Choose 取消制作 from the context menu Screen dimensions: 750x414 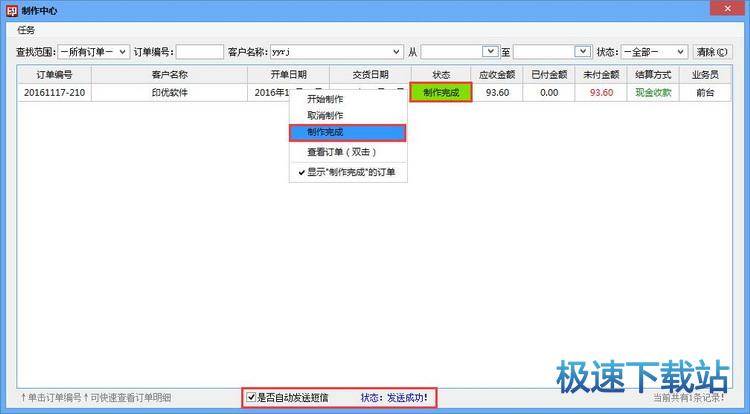[348, 116]
